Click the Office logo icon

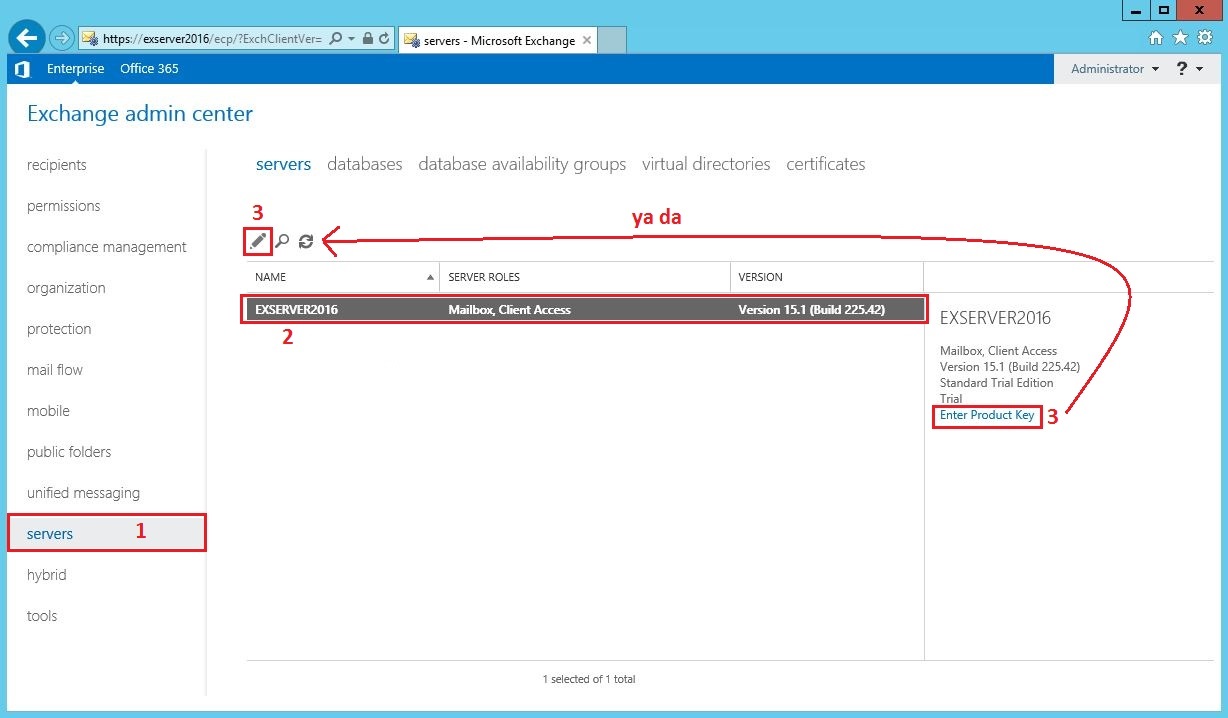coord(22,69)
